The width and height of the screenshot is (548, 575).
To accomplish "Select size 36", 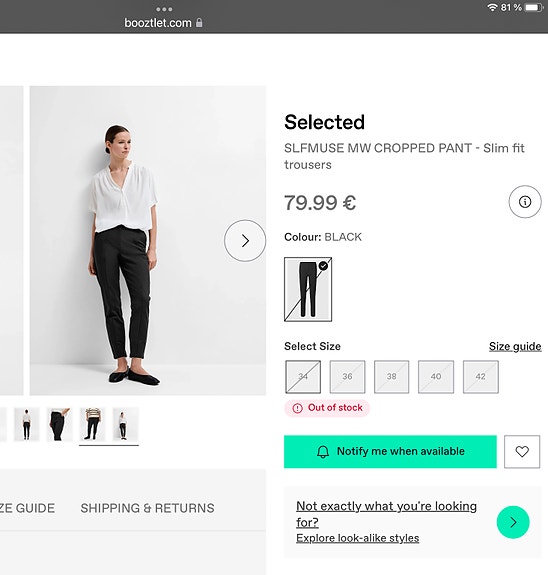I will pyautogui.click(x=347, y=377).
